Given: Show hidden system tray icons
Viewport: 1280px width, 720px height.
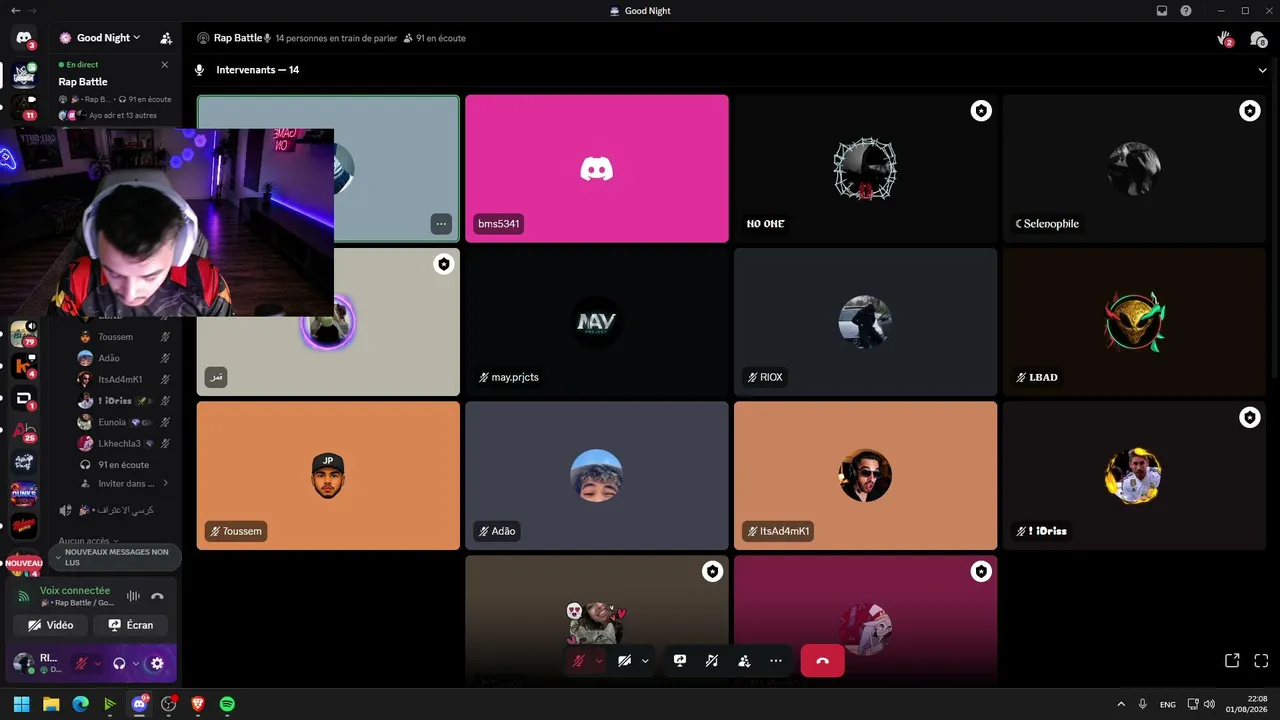Looking at the screenshot, I should (x=1120, y=704).
